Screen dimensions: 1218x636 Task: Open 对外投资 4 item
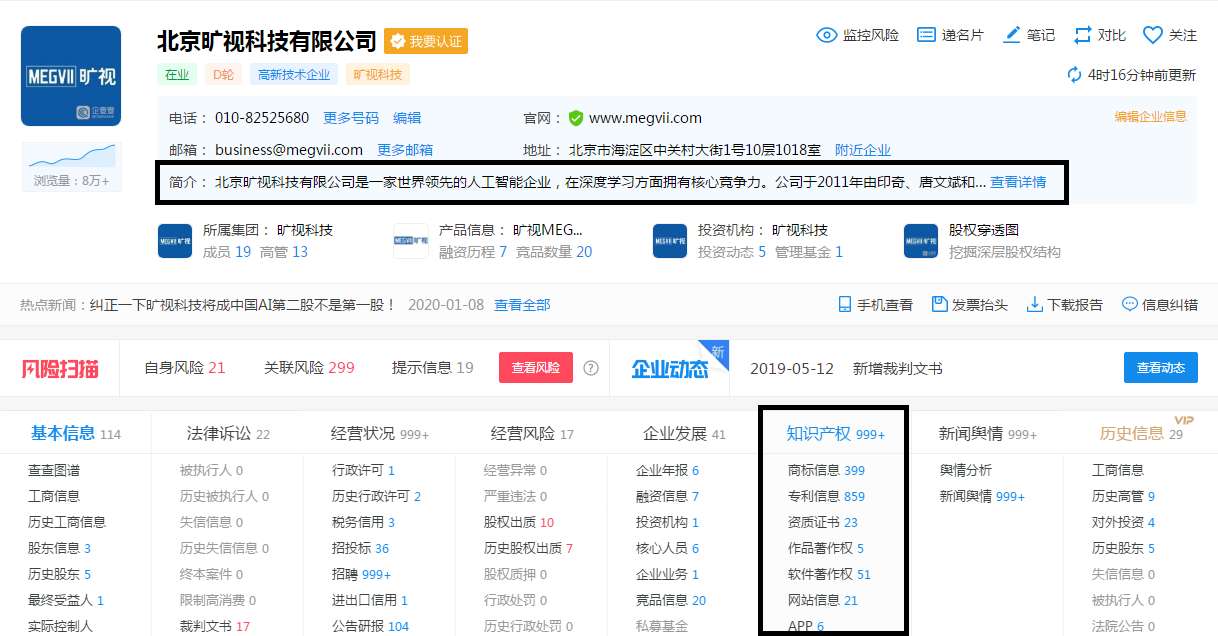[1123, 522]
